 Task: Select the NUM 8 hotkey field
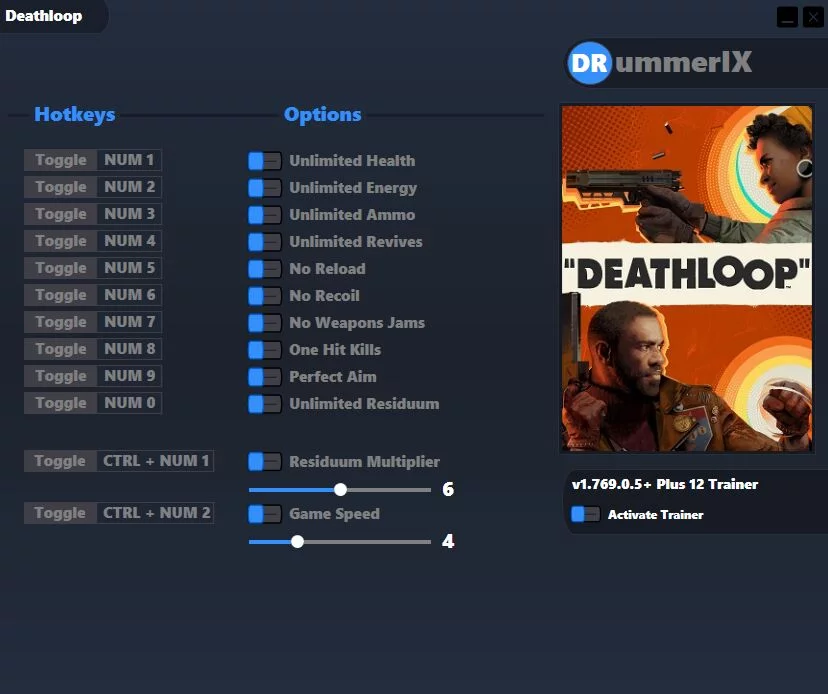click(x=129, y=349)
